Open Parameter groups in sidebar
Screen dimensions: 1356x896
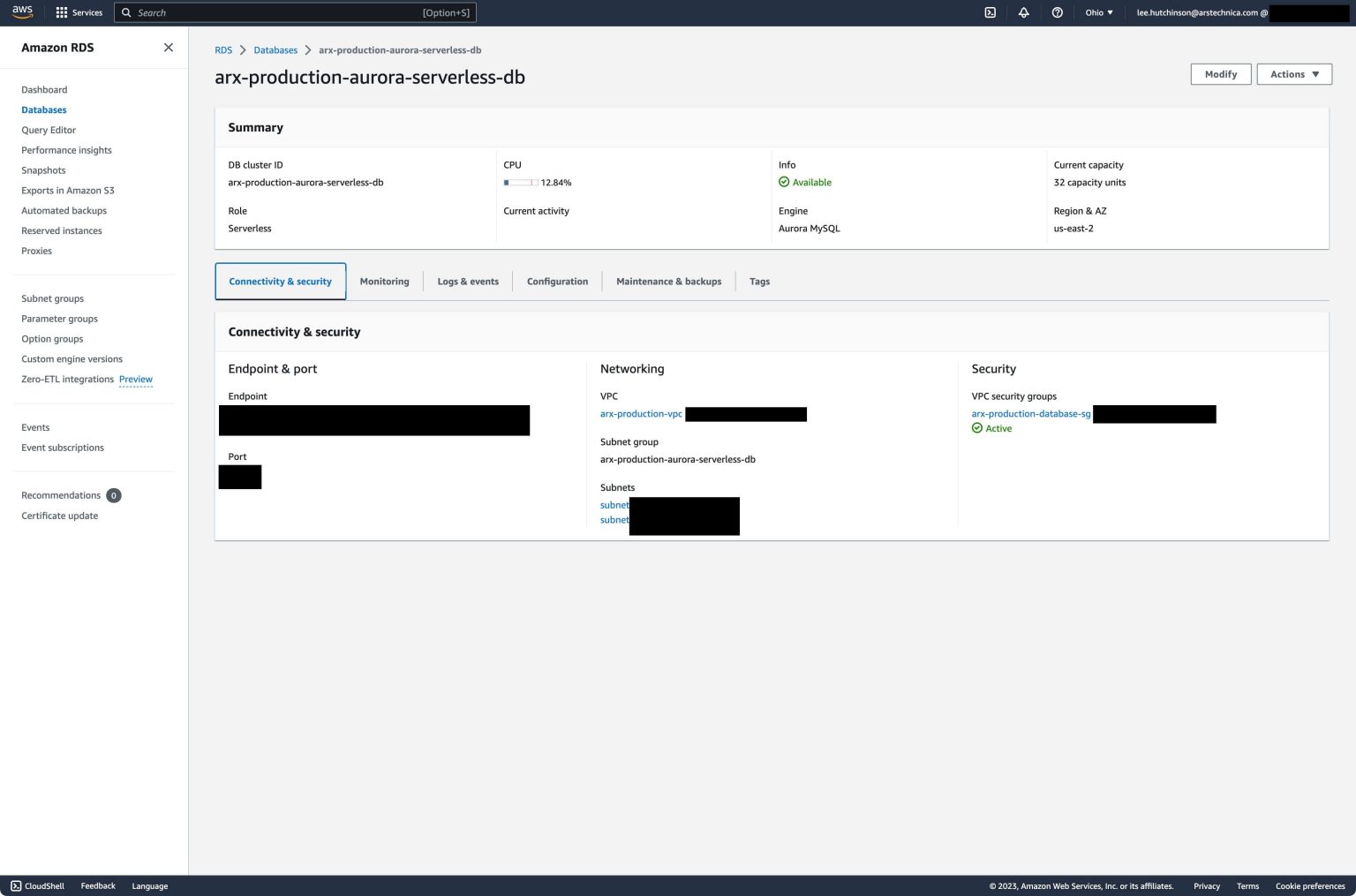click(59, 319)
